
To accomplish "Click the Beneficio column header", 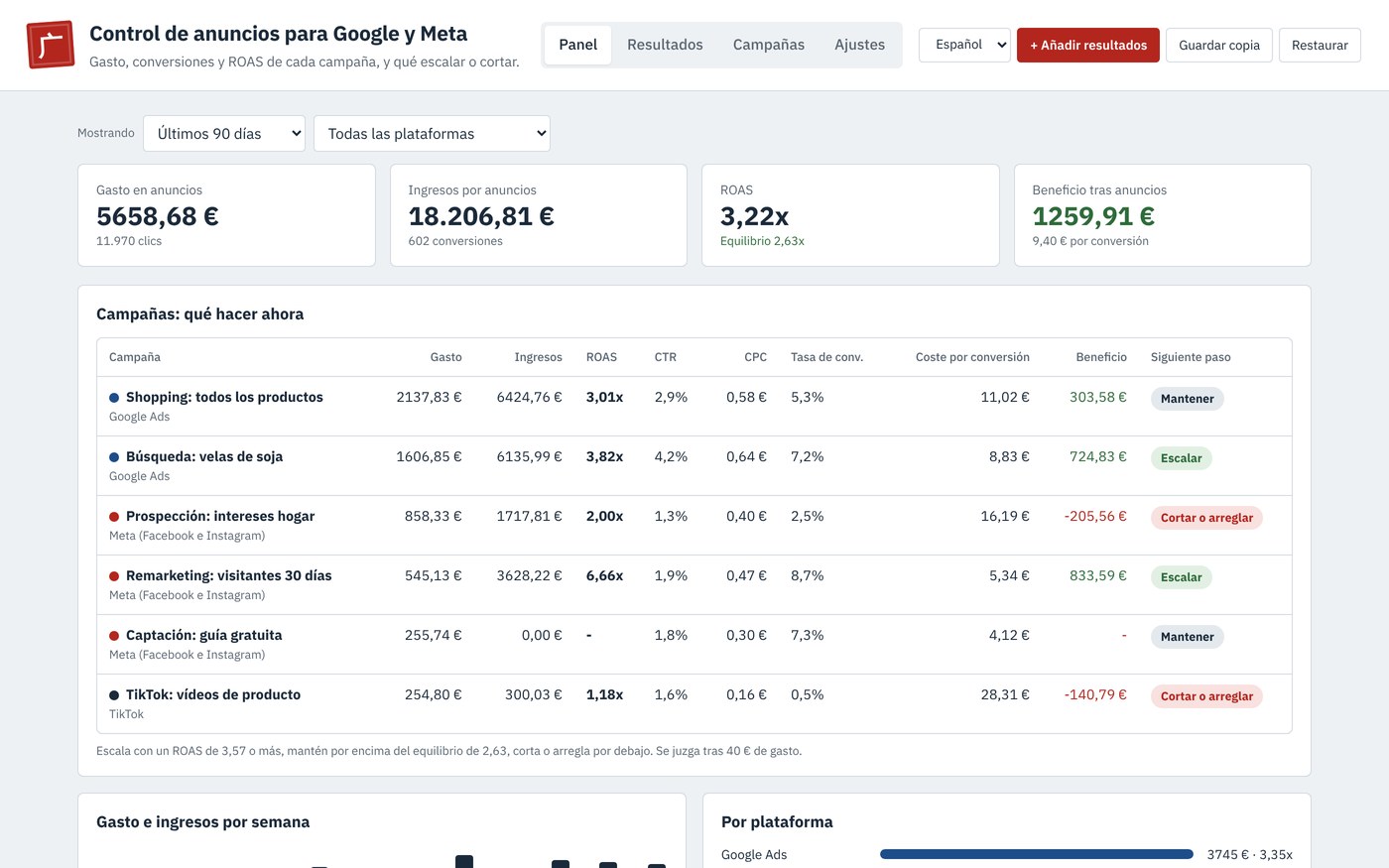I will coord(1101,357).
